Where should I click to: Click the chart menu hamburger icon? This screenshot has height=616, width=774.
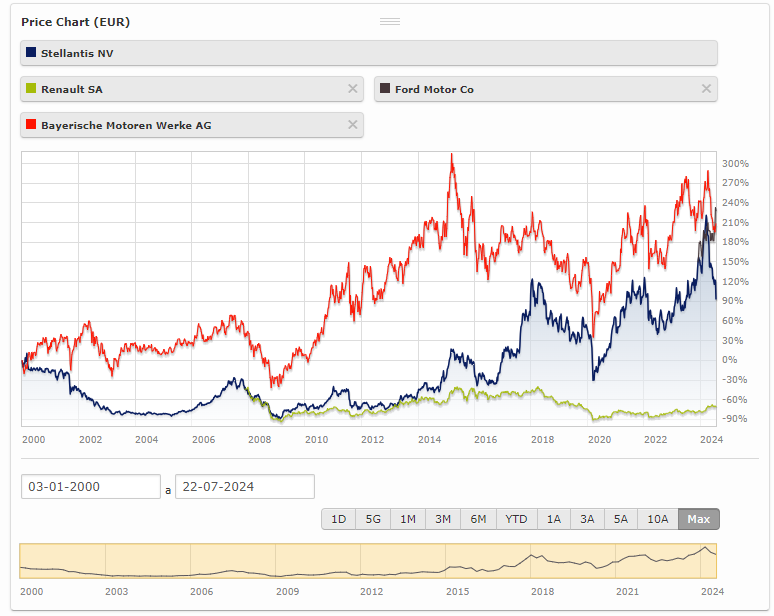click(390, 21)
